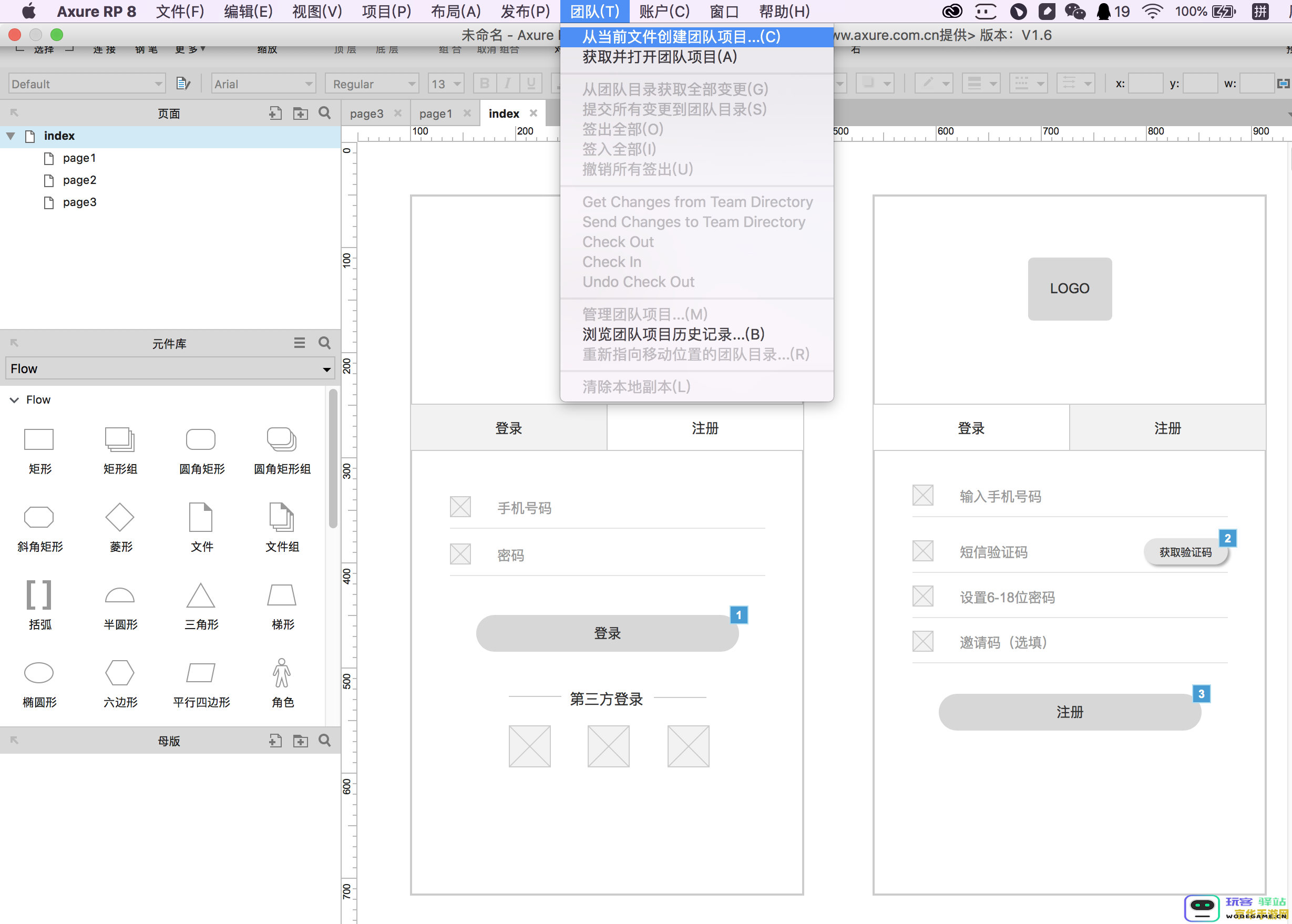Screen dimensions: 1292x924
Task: Toggle italic text formatting
Action: click(507, 84)
